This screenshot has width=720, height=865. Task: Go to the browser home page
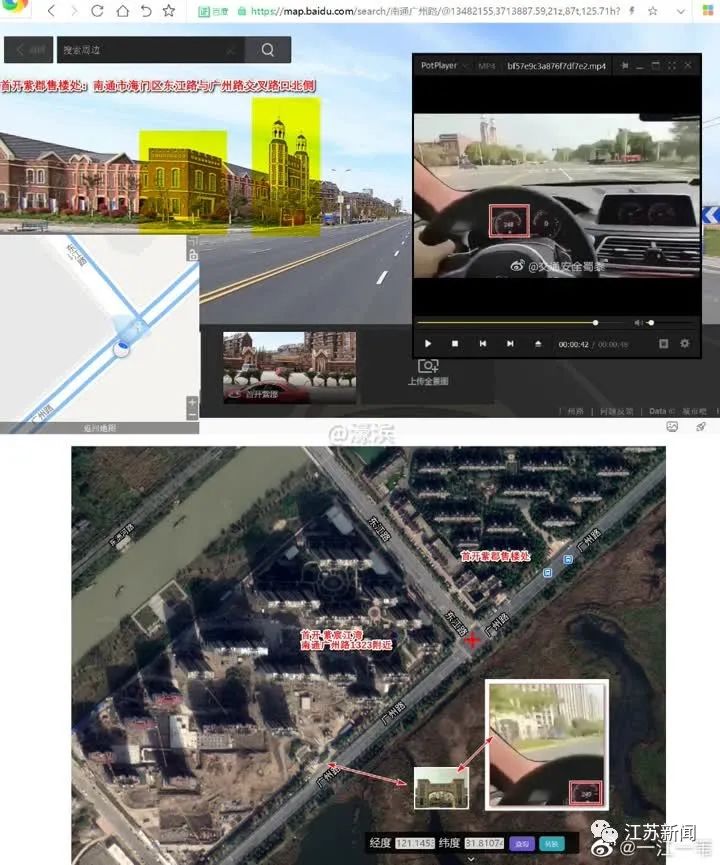[x=121, y=11]
